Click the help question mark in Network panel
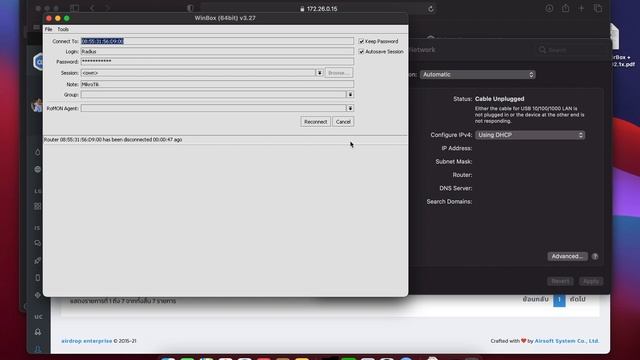The width and height of the screenshot is (640, 360). [x=595, y=256]
